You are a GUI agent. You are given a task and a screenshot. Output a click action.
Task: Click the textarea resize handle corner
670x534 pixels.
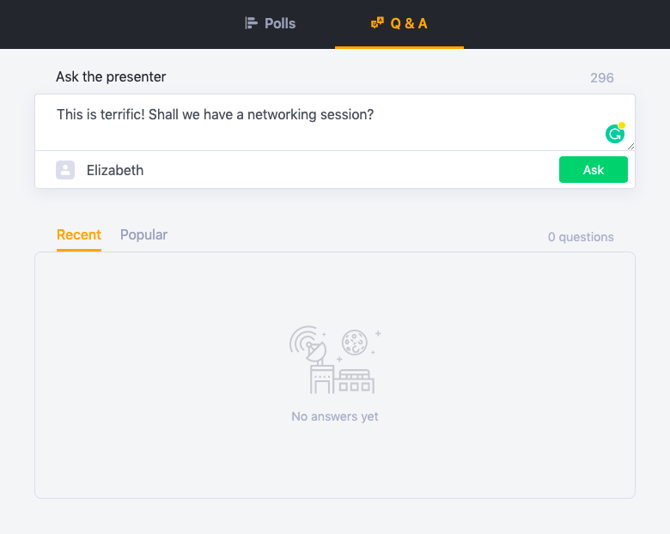(630, 146)
